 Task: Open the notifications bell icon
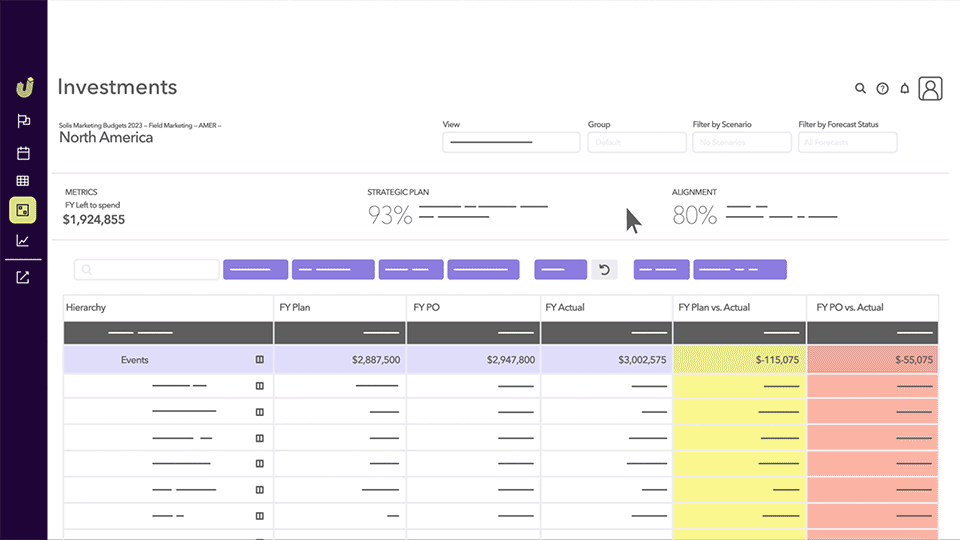coord(904,89)
